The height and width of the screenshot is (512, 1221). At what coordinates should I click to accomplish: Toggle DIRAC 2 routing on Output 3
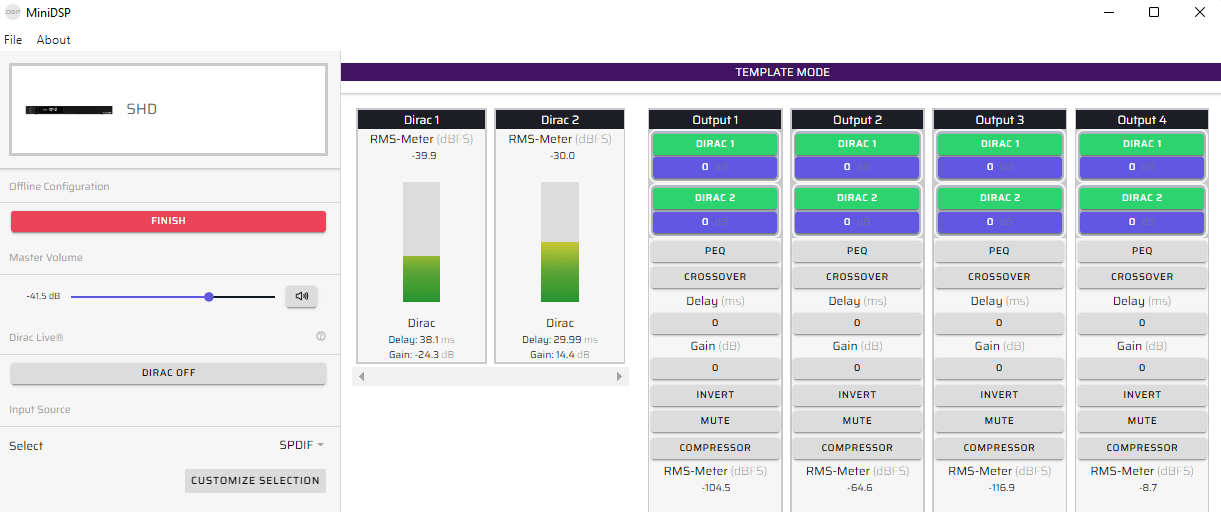[x=999, y=198]
